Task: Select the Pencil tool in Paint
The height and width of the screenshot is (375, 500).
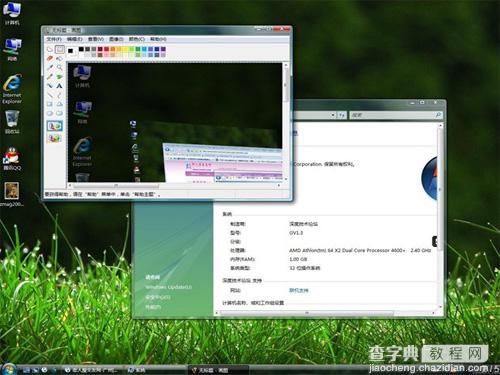Action: (x=50, y=77)
